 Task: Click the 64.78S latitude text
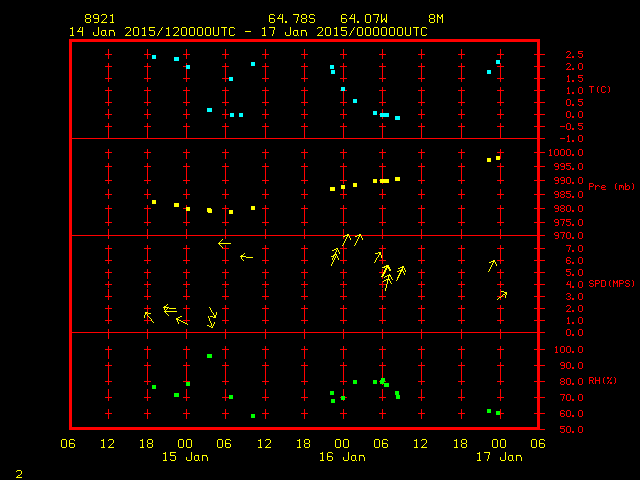tap(287, 19)
